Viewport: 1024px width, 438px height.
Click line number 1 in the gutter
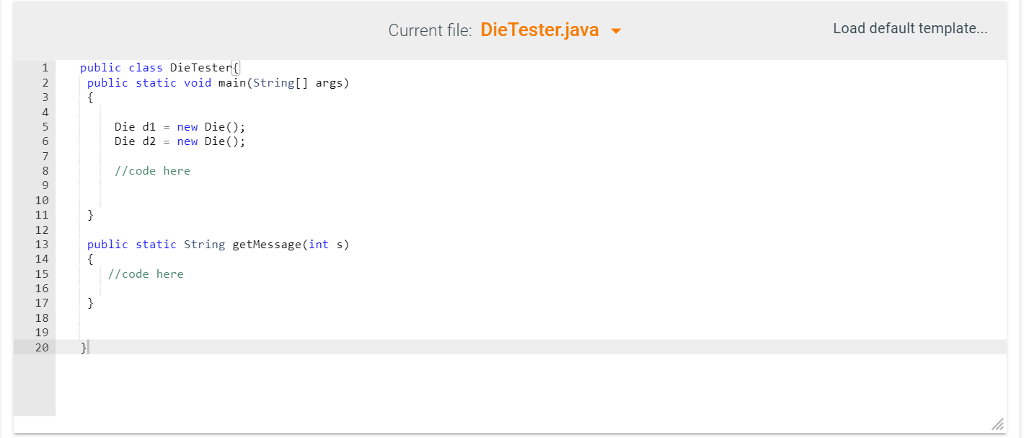pyautogui.click(x=44, y=68)
